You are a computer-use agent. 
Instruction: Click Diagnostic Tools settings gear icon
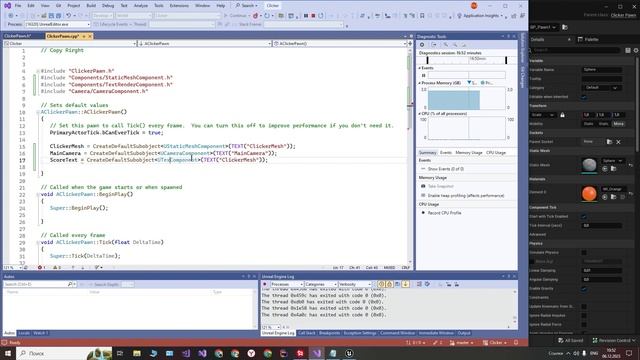click(422, 44)
